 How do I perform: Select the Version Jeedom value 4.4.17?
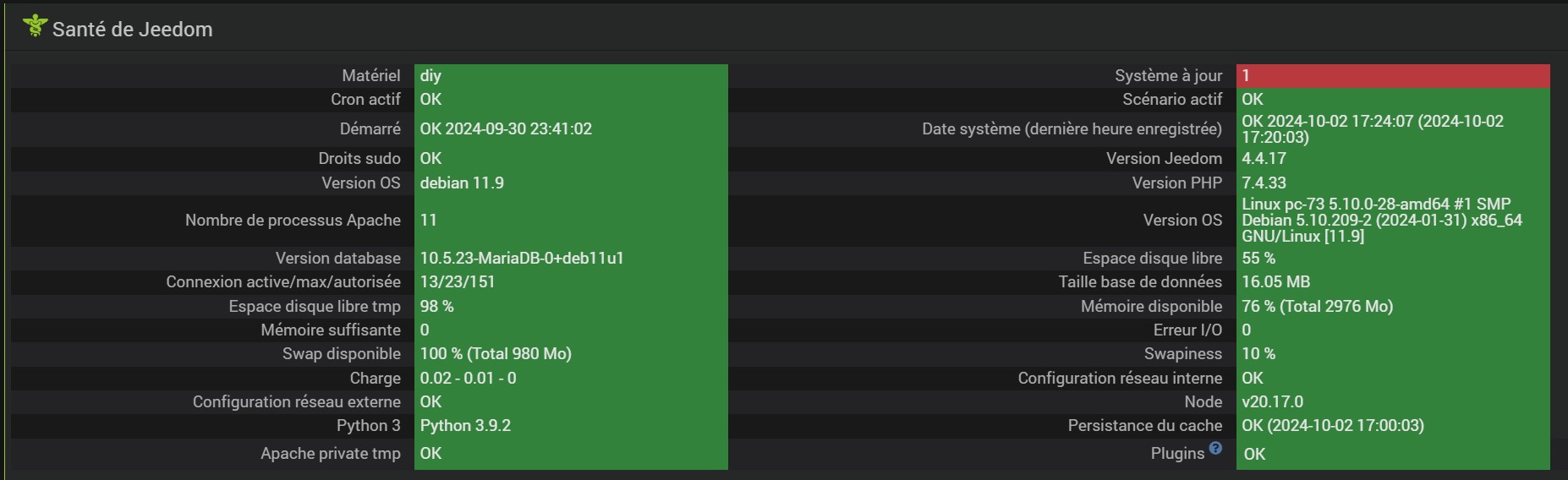(1264, 159)
